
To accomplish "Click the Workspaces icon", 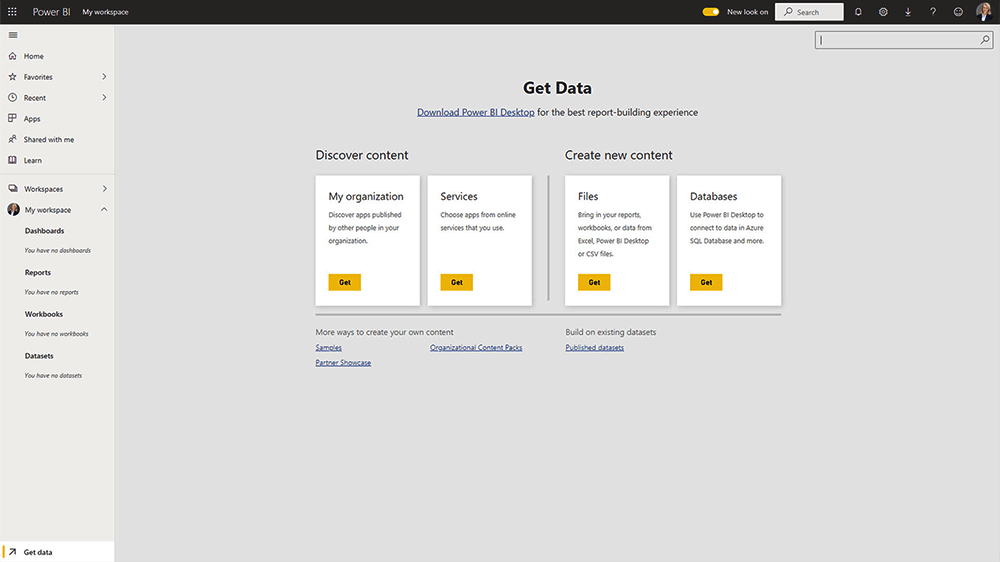I will [x=13, y=189].
